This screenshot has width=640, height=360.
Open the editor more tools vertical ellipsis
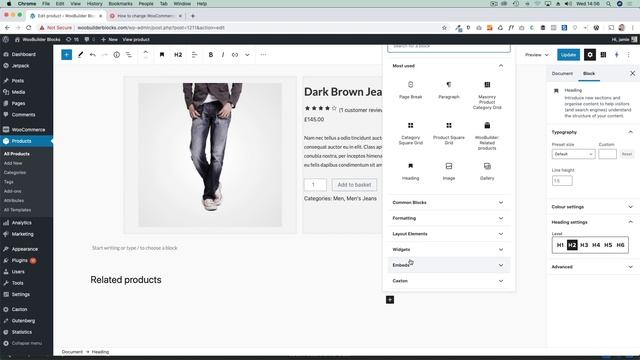(629, 55)
